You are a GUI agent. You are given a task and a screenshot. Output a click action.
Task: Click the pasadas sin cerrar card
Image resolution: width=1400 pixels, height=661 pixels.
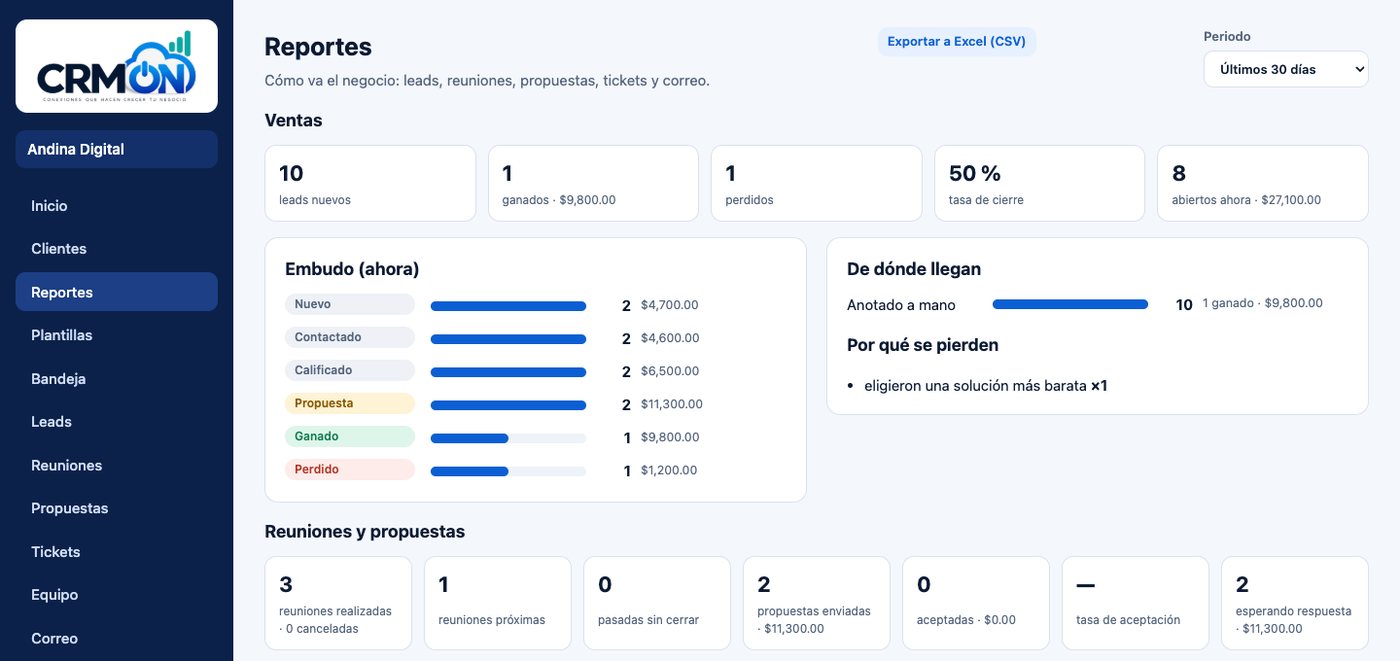(657, 603)
